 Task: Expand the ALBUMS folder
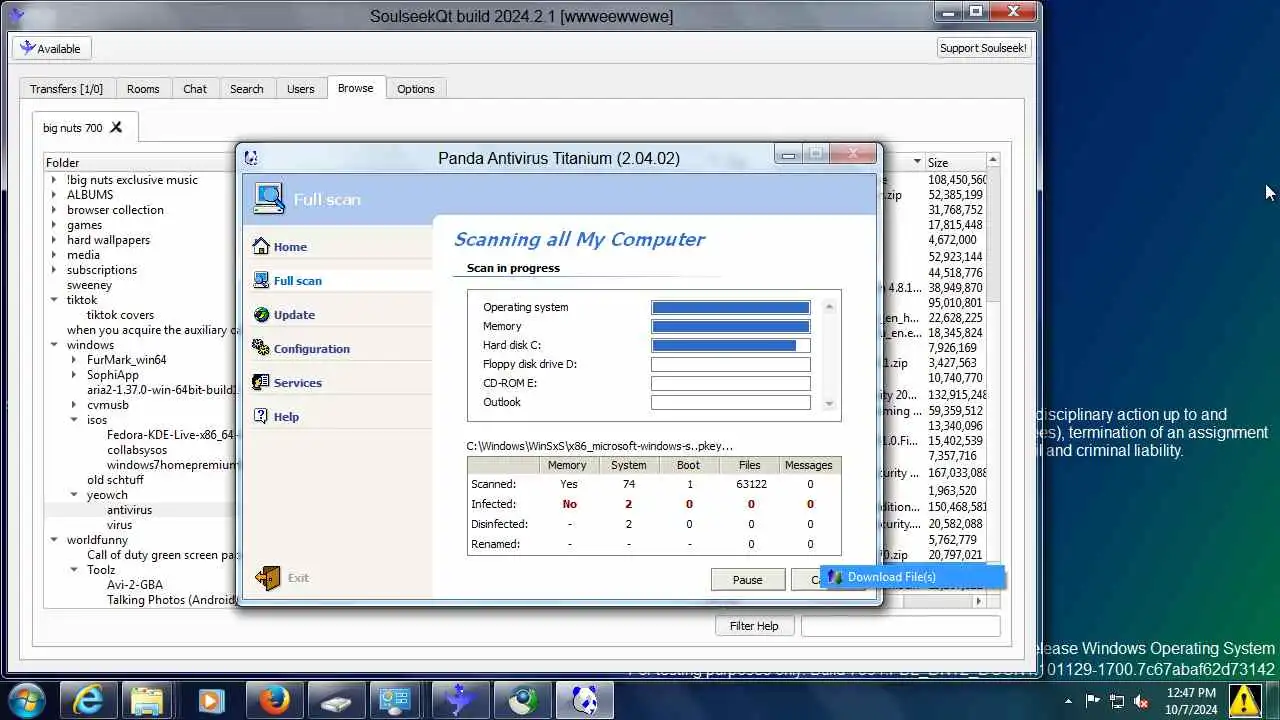54,195
